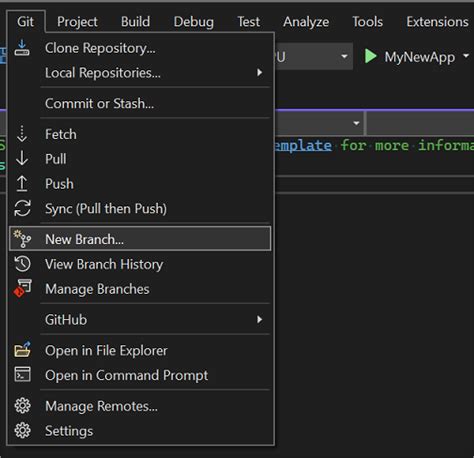Click the Fetch dotted-arrow icon
The height and width of the screenshot is (458, 474).
coord(22,134)
